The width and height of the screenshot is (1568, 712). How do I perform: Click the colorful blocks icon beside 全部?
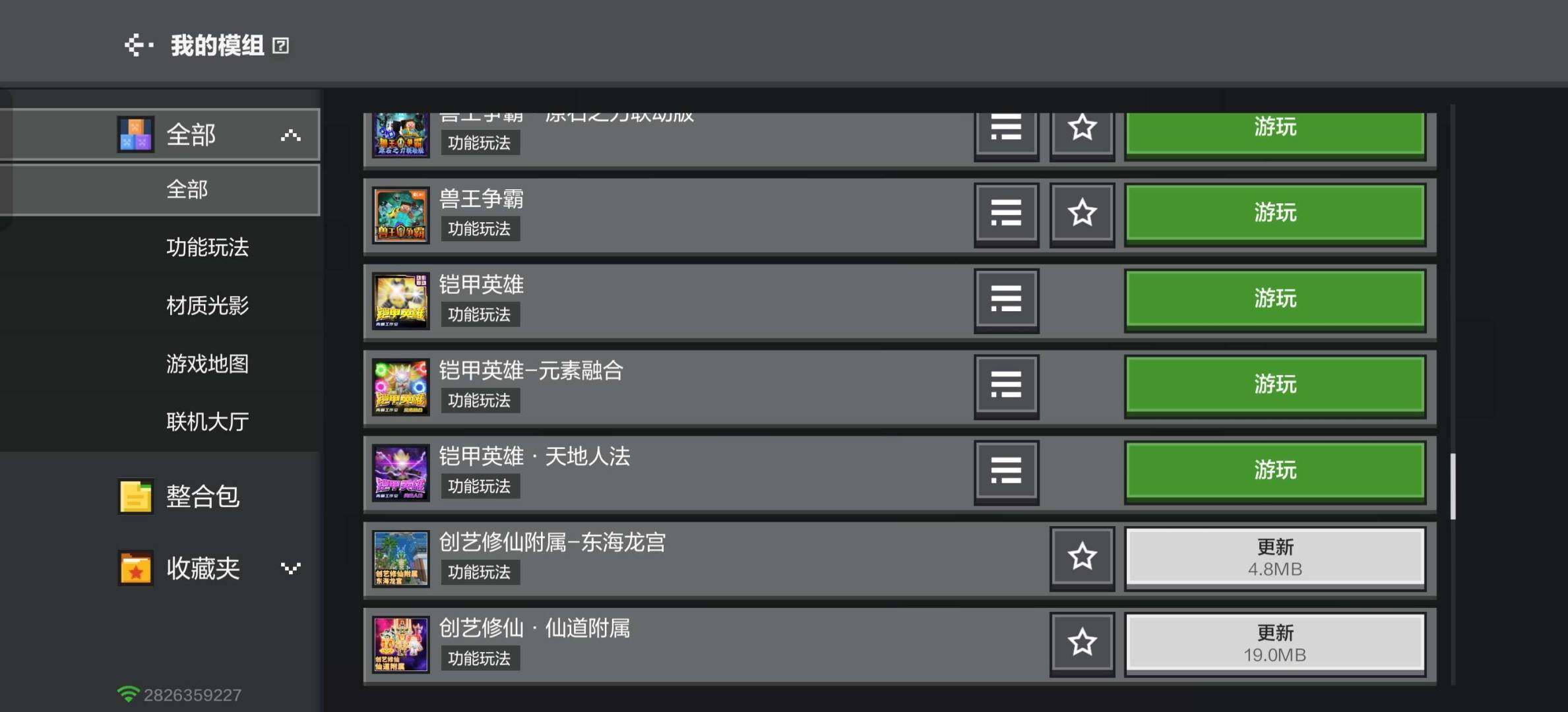tap(136, 134)
